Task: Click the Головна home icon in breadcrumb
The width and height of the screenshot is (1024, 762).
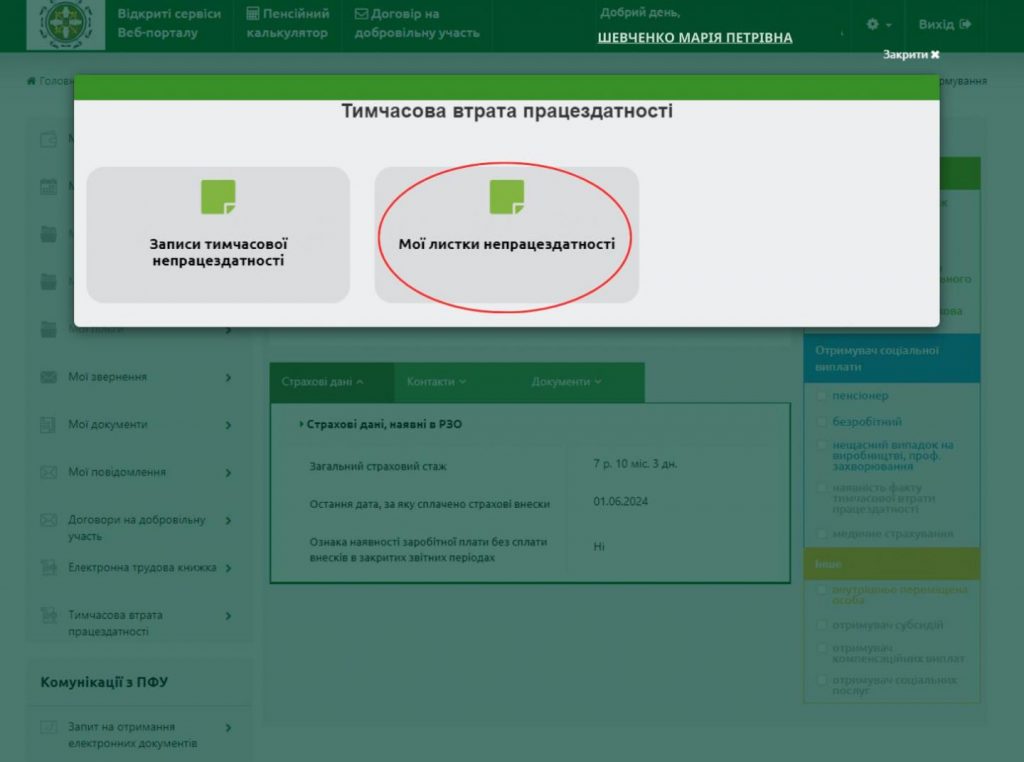Action: [32, 81]
